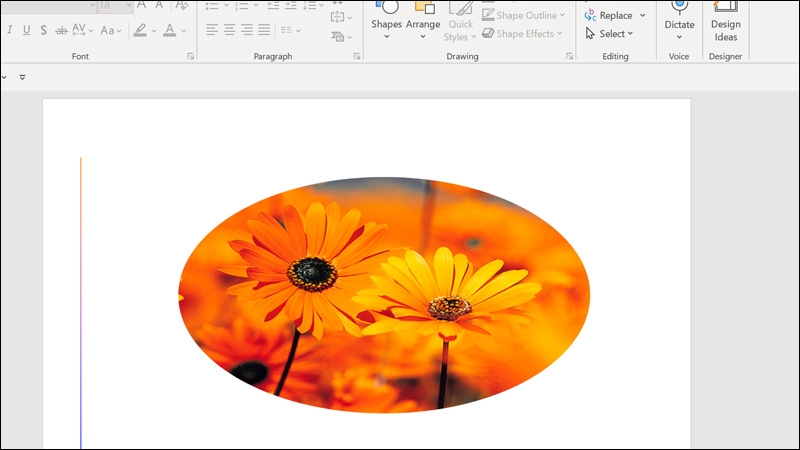The width and height of the screenshot is (800, 450).
Task: Open character spacing dropdown
Action: (83, 31)
